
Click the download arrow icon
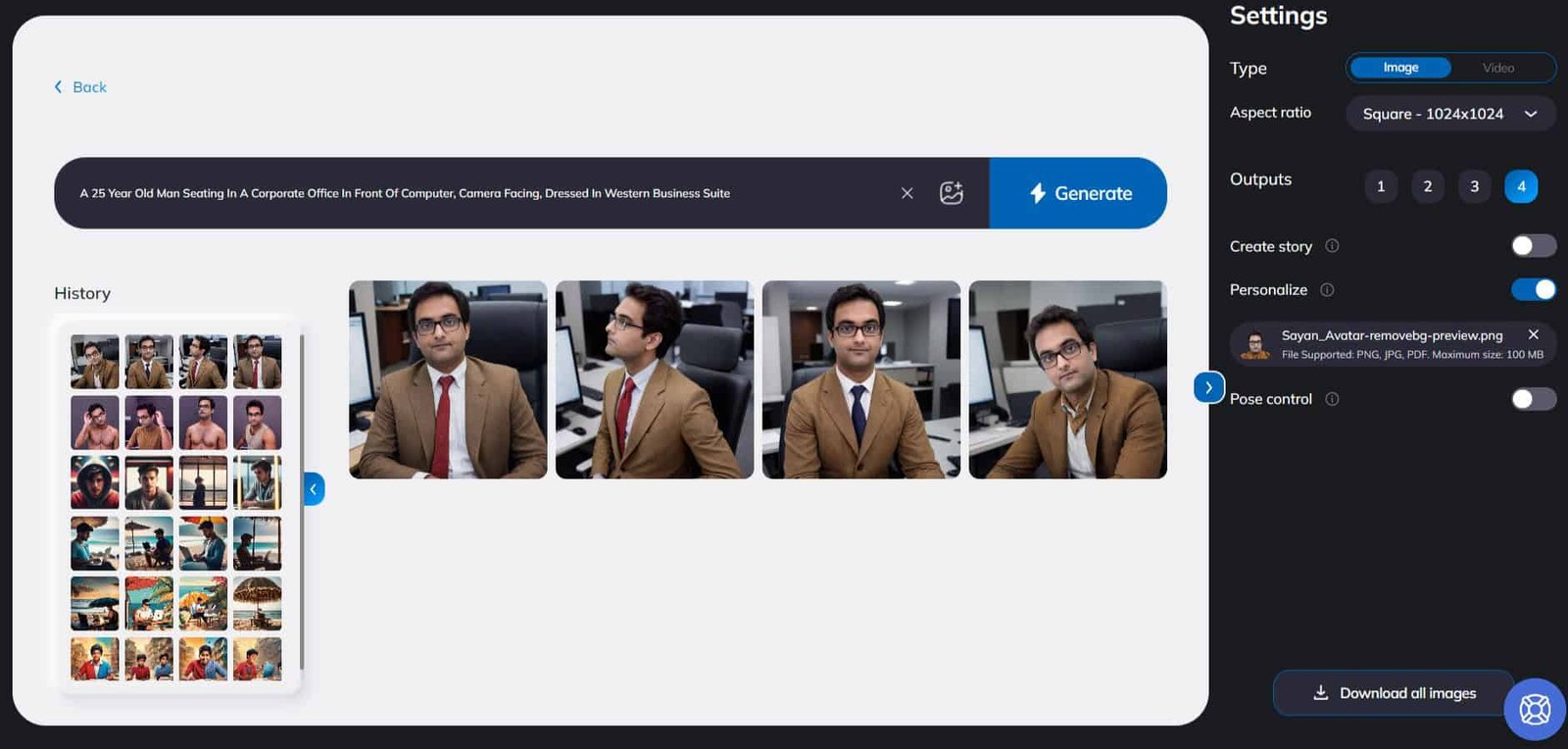[x=1321, y=693]
